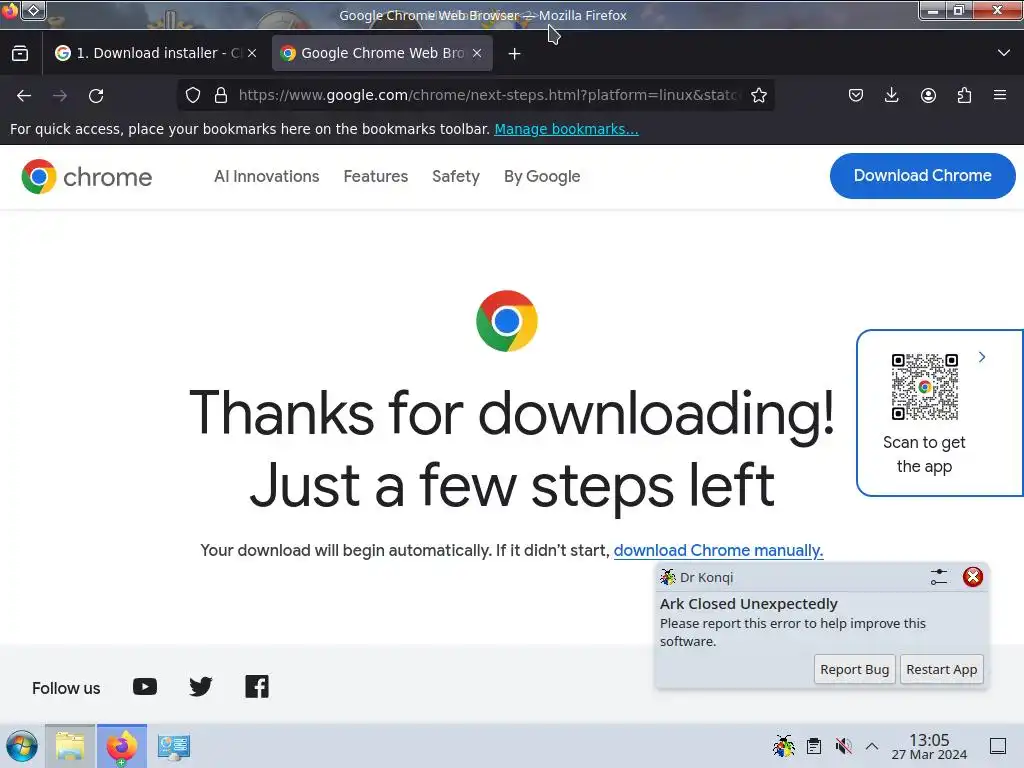Open AI Innovations menu item

266,177
